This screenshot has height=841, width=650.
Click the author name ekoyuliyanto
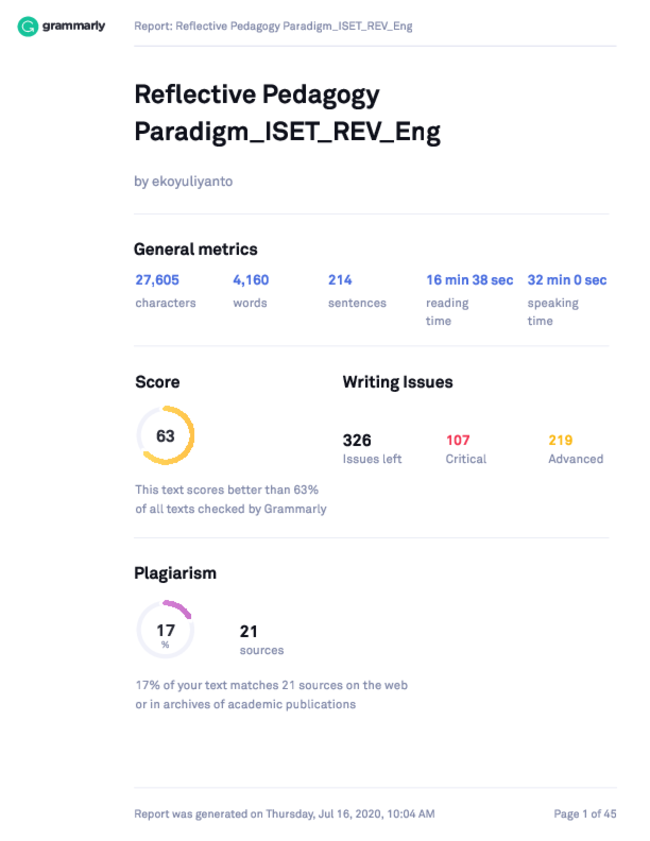(x=192, y=181)
